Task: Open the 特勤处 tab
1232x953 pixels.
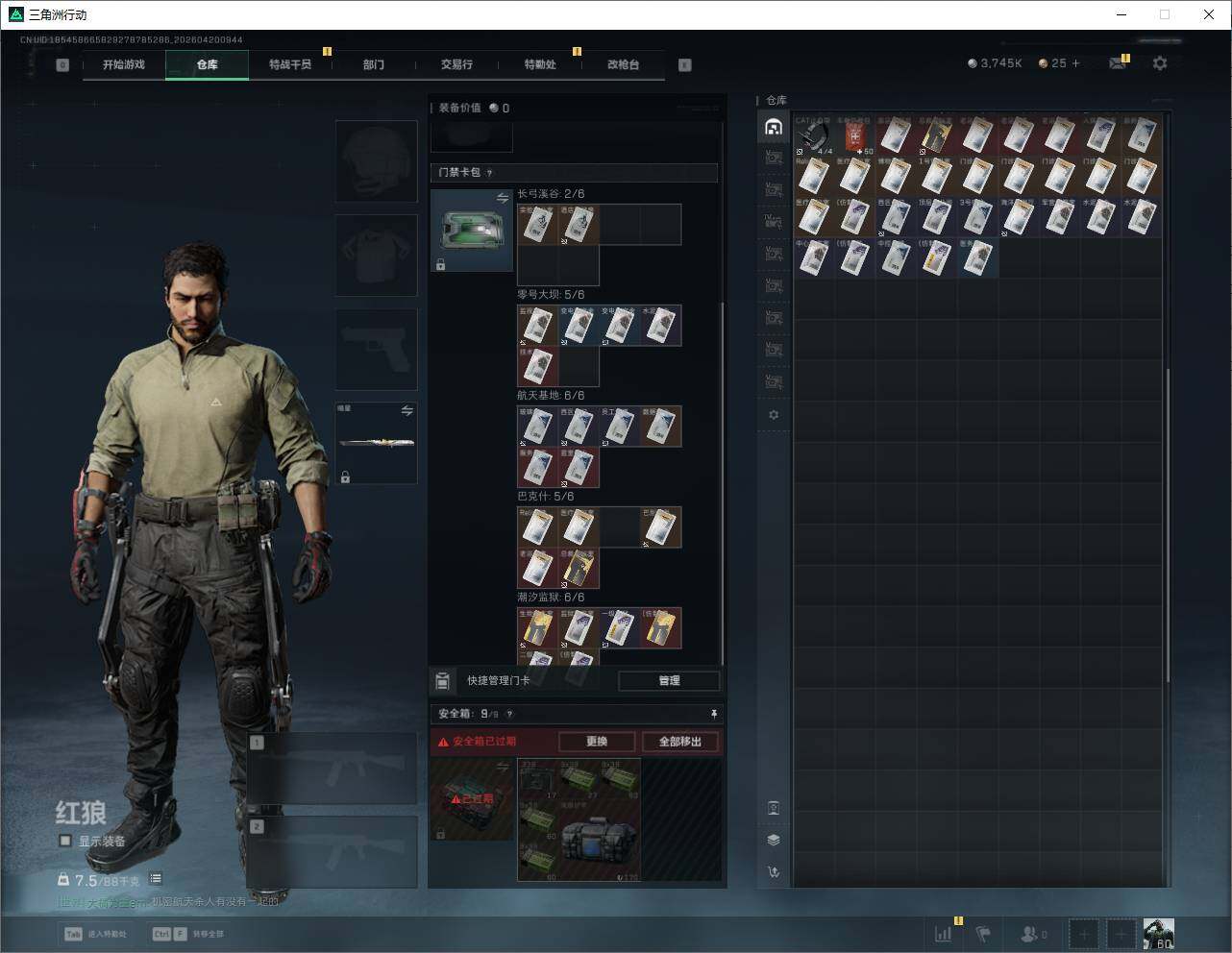Action: pyautogui.click(x=540, y=64)
